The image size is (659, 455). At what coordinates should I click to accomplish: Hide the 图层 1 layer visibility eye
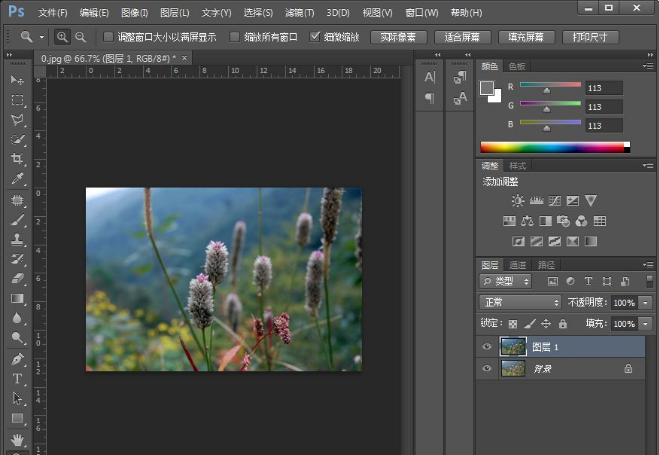tap(487, 346)
